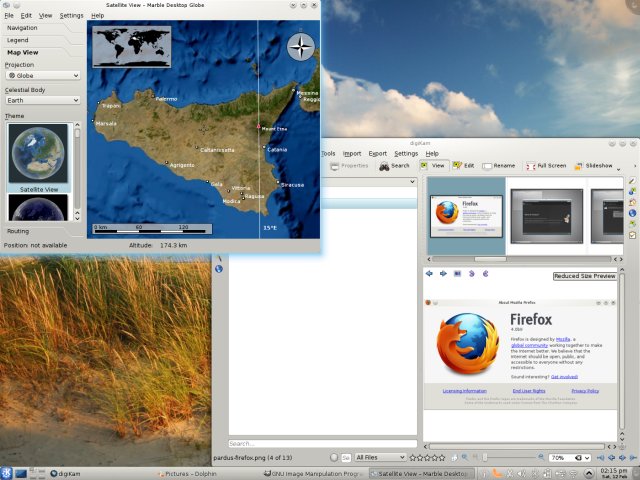Screen dimensions: 640x480
Task: Start the digiKam Slideshow
Action: coord(593,166)
